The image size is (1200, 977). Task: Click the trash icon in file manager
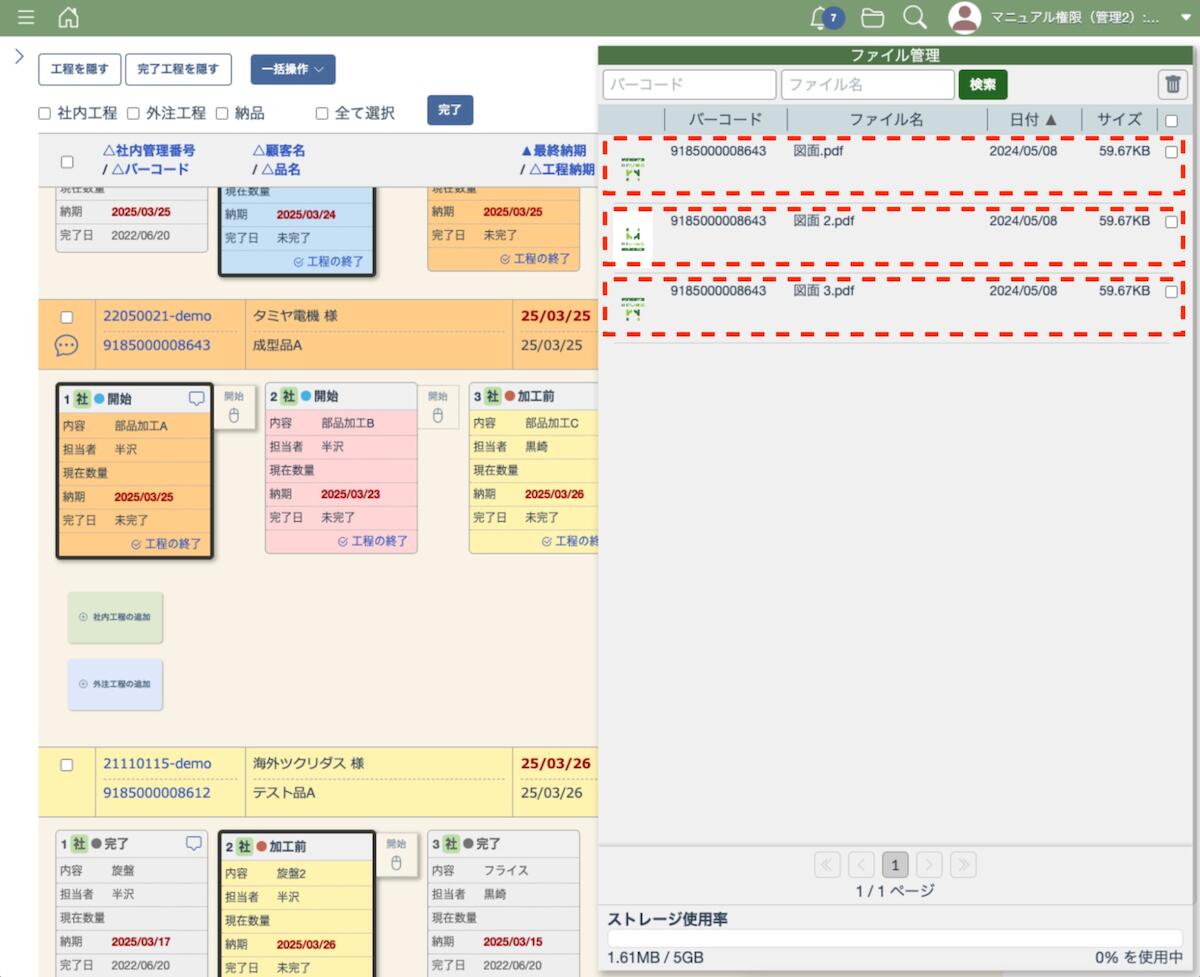point(1172,85)
